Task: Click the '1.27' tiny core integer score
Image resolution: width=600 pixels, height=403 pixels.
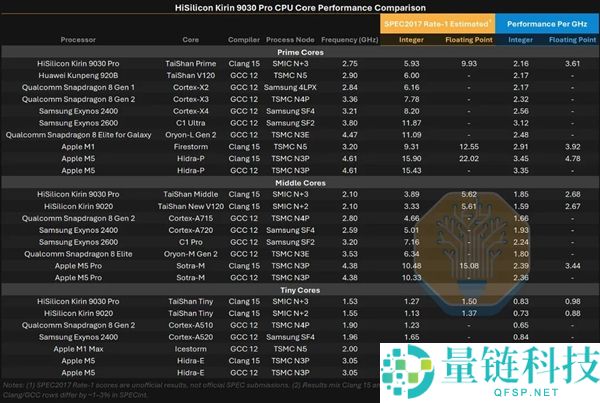Action: click(411, 301)
